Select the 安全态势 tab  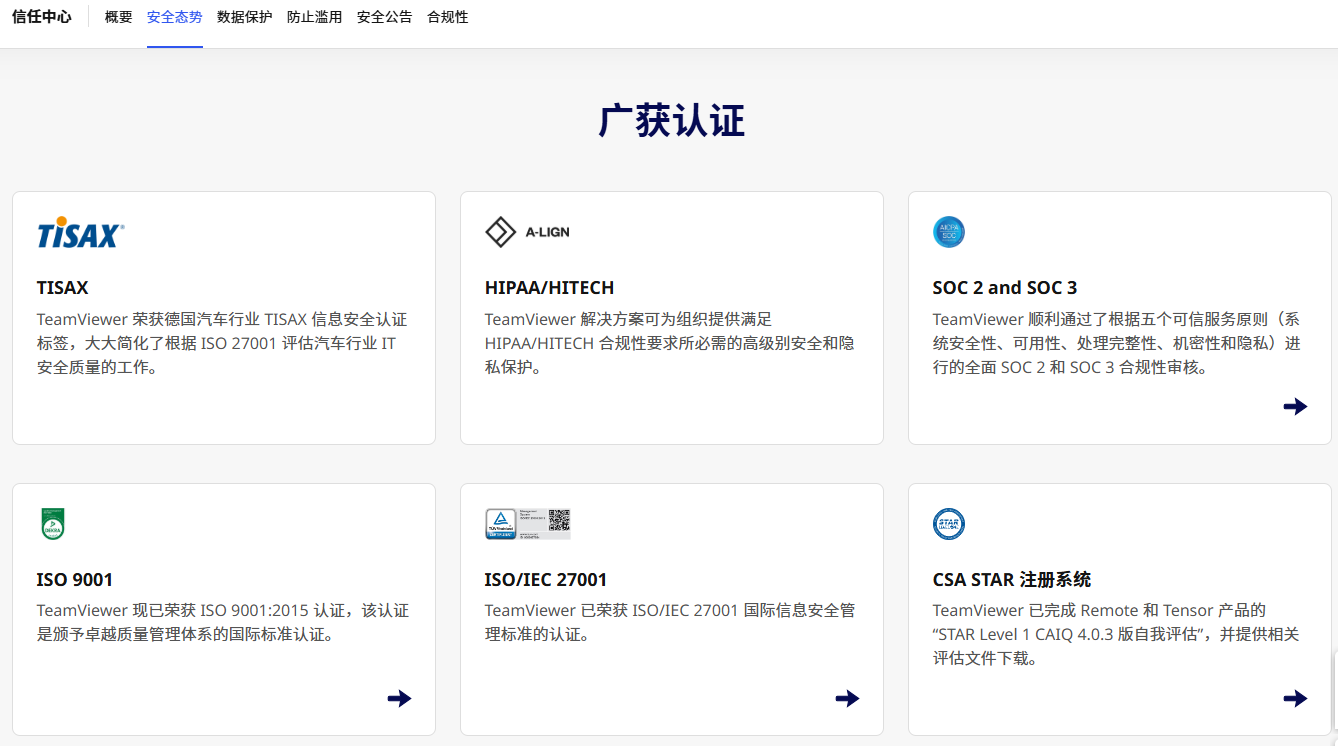click(x=175, y=17)
